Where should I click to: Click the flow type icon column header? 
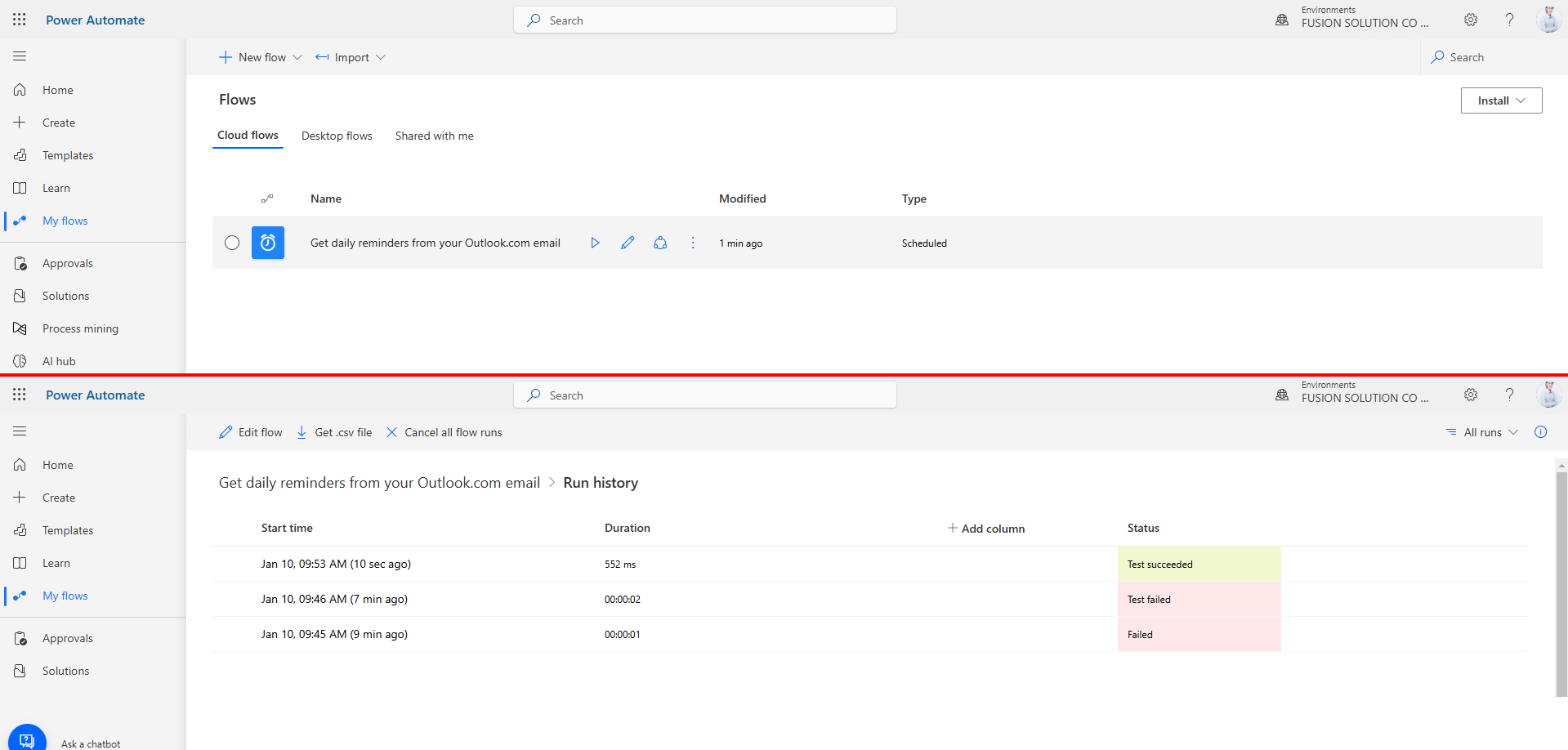pyautogui.click(x=267, y=199)
